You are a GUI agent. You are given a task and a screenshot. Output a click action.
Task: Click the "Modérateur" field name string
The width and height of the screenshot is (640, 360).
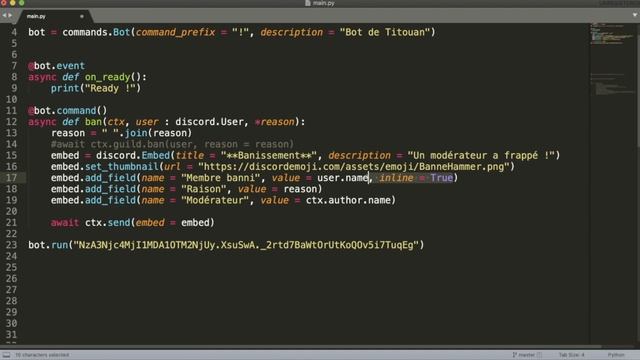tap(215, 200)
